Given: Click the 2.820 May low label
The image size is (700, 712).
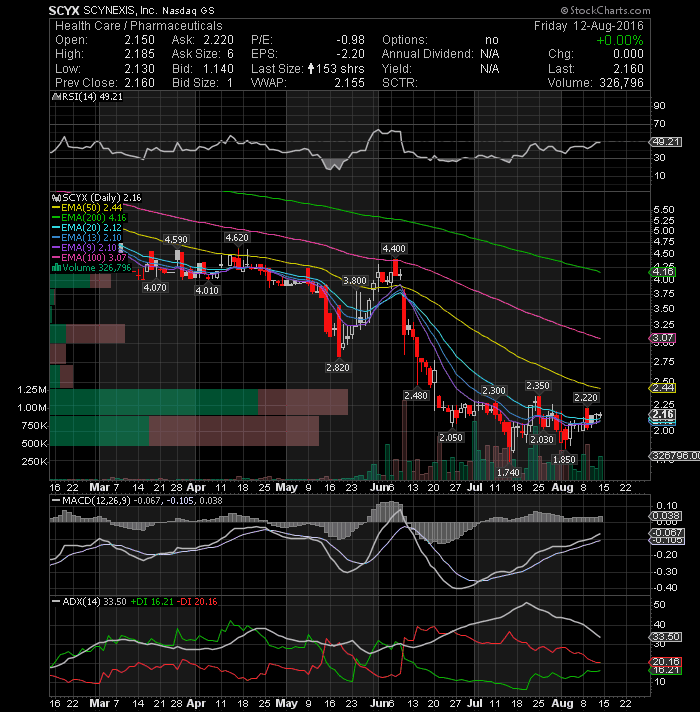Looking at the screenshot, I should (x=338, y=367).
